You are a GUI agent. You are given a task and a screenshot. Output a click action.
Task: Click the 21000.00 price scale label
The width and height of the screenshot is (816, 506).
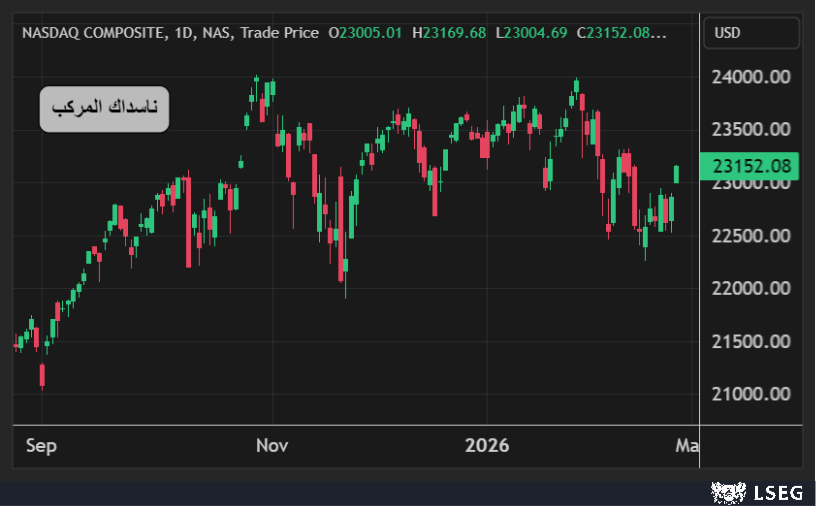coord(751,394)
